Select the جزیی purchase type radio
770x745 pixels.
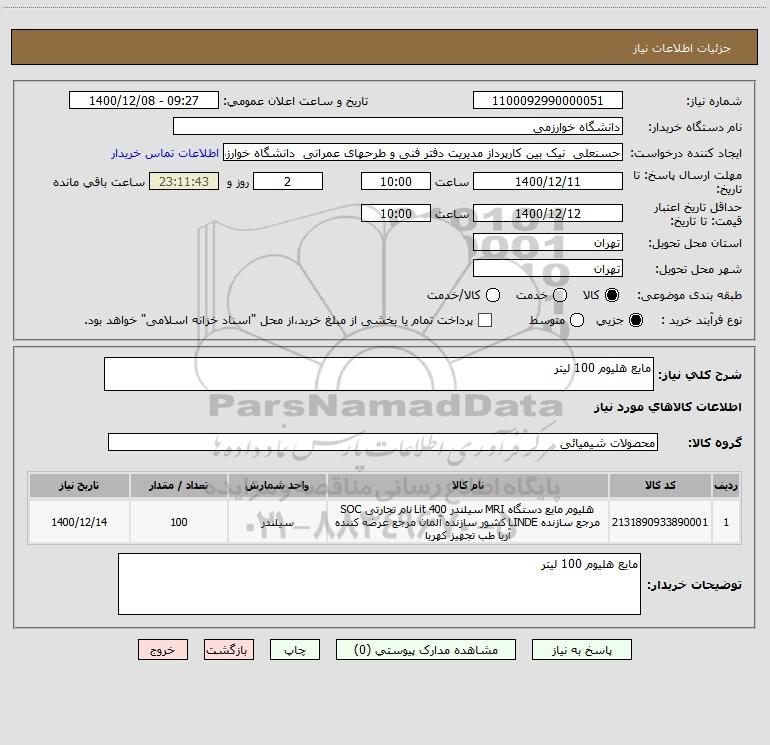[635, 320]
